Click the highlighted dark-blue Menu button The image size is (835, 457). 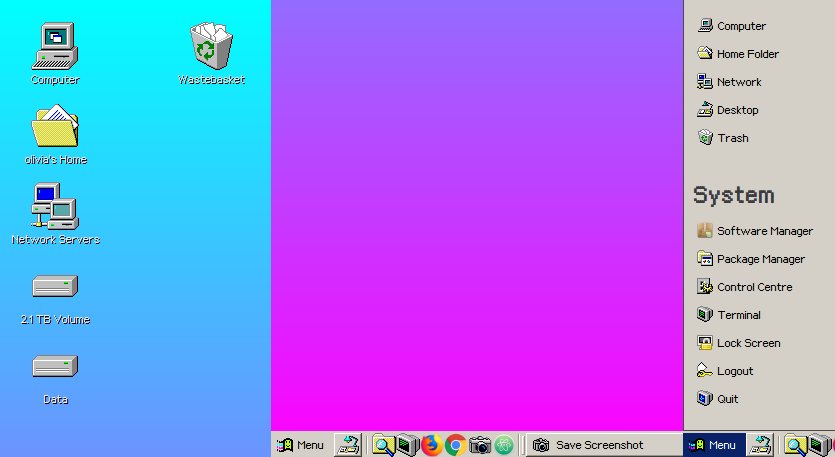click(714, 445)
